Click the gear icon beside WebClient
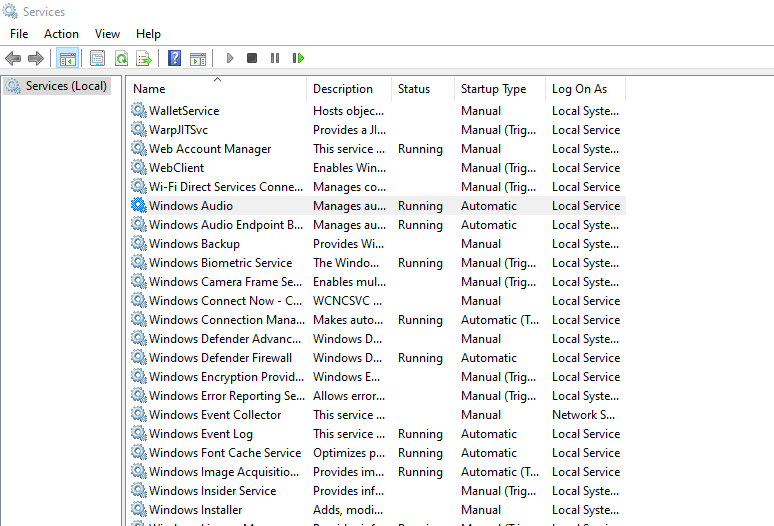The image size is (774, 526). (139, 167)
